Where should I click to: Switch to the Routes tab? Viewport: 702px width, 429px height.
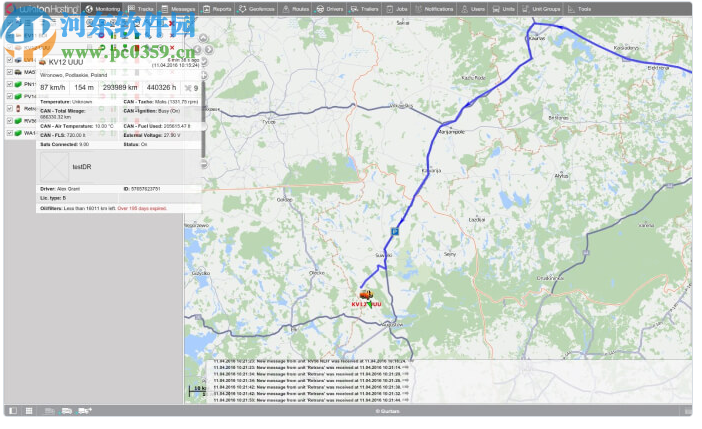(295, 9)
